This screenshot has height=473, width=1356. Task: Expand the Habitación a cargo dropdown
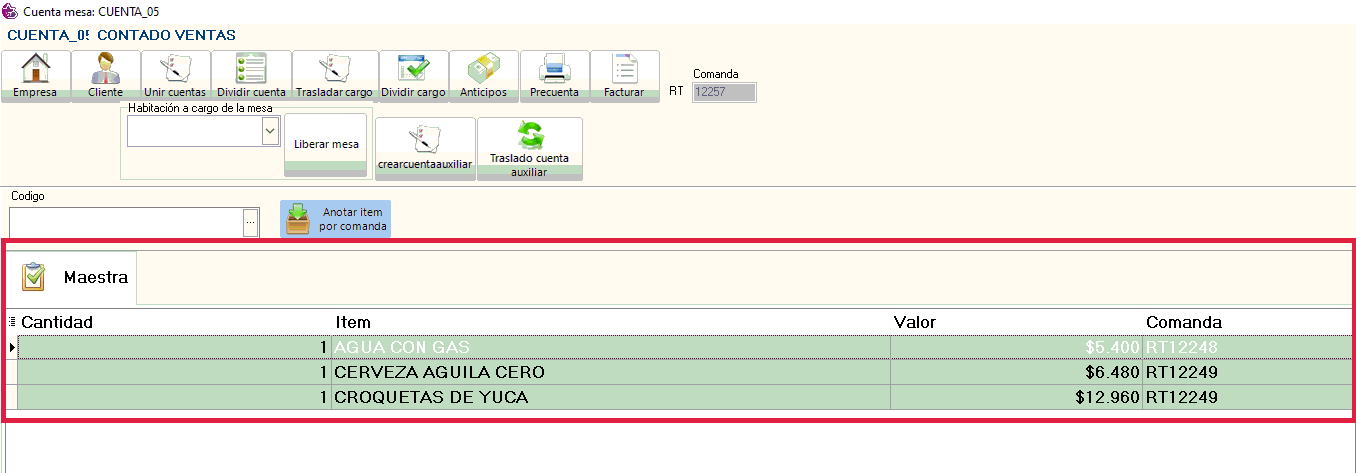tap(269, 131)
